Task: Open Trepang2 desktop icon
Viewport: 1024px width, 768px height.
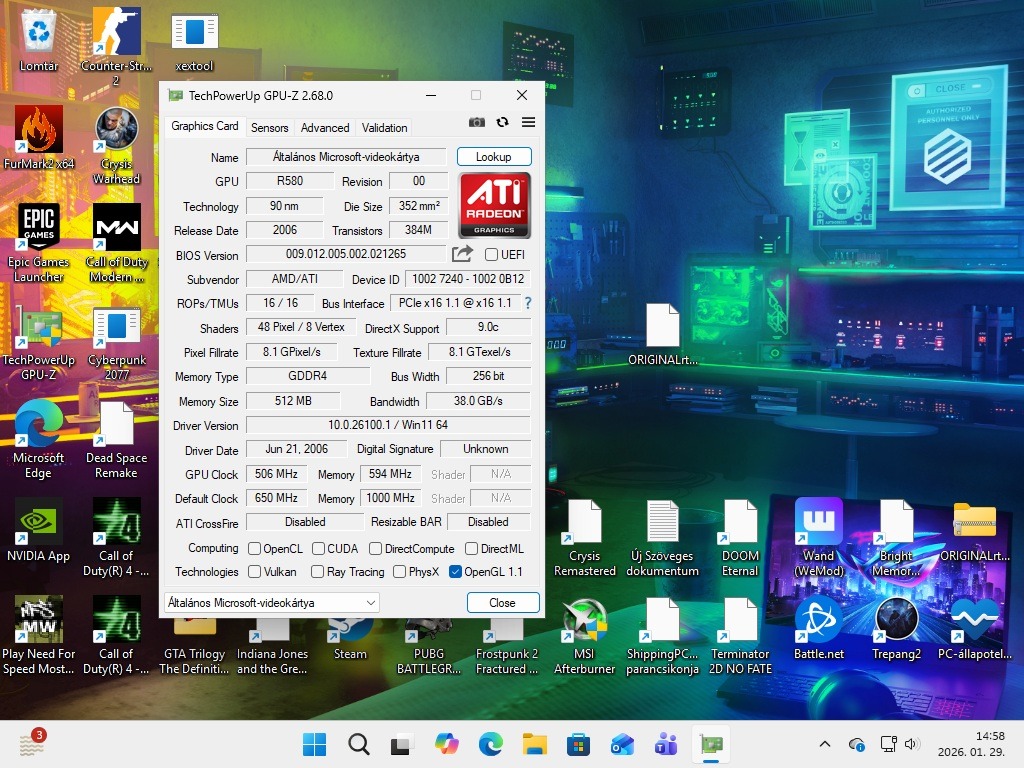Action: pos(896,628)
